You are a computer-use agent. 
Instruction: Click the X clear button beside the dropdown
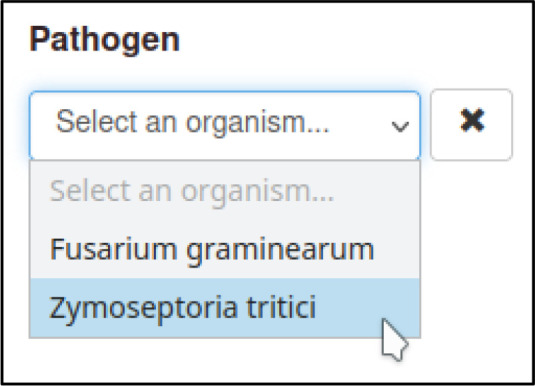pyautogui.click(x=471, y=125)
